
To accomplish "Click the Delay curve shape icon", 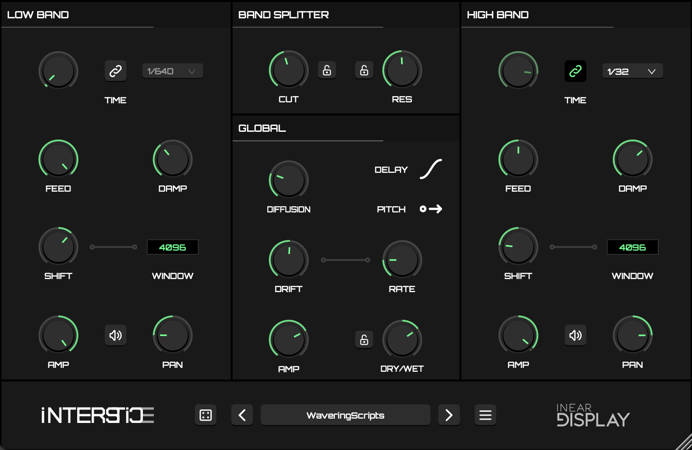I will [x=431, y=169].
